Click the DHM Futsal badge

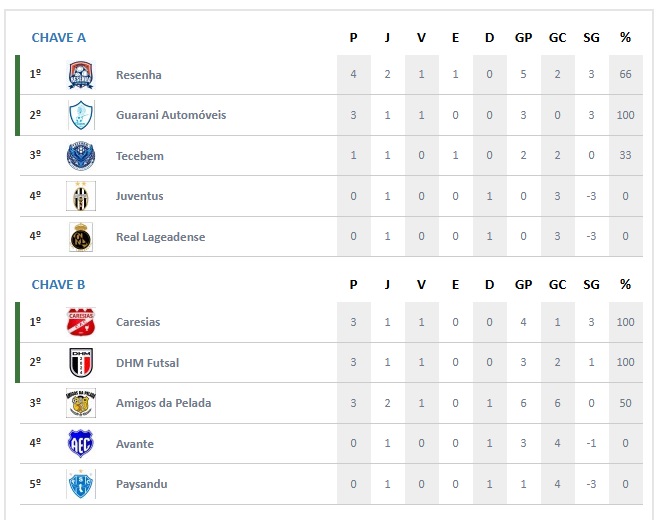click(x=81, y=362)
